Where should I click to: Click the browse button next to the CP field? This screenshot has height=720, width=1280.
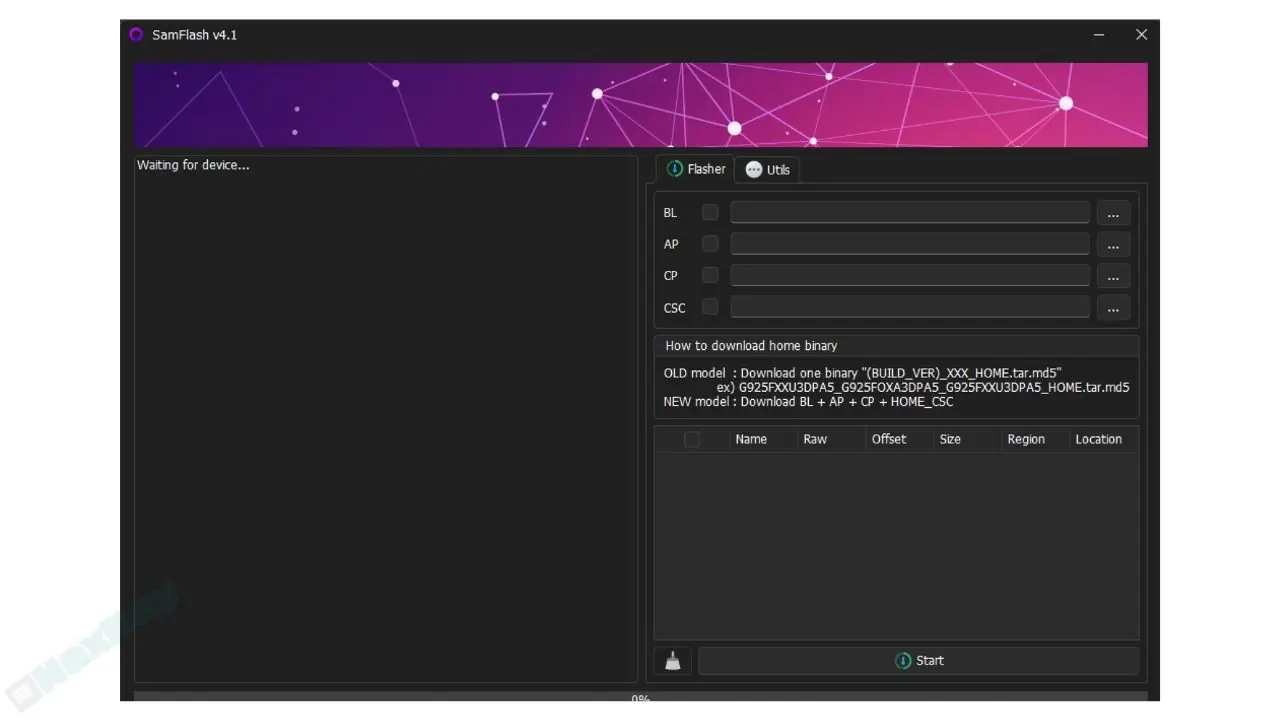[1113, 276]
